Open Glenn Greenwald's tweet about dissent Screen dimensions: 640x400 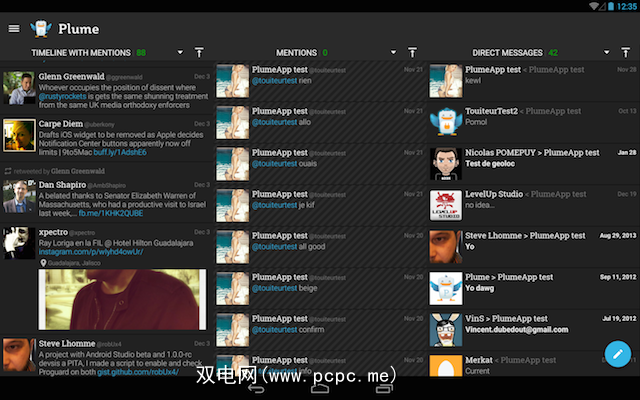click(107, 90)
